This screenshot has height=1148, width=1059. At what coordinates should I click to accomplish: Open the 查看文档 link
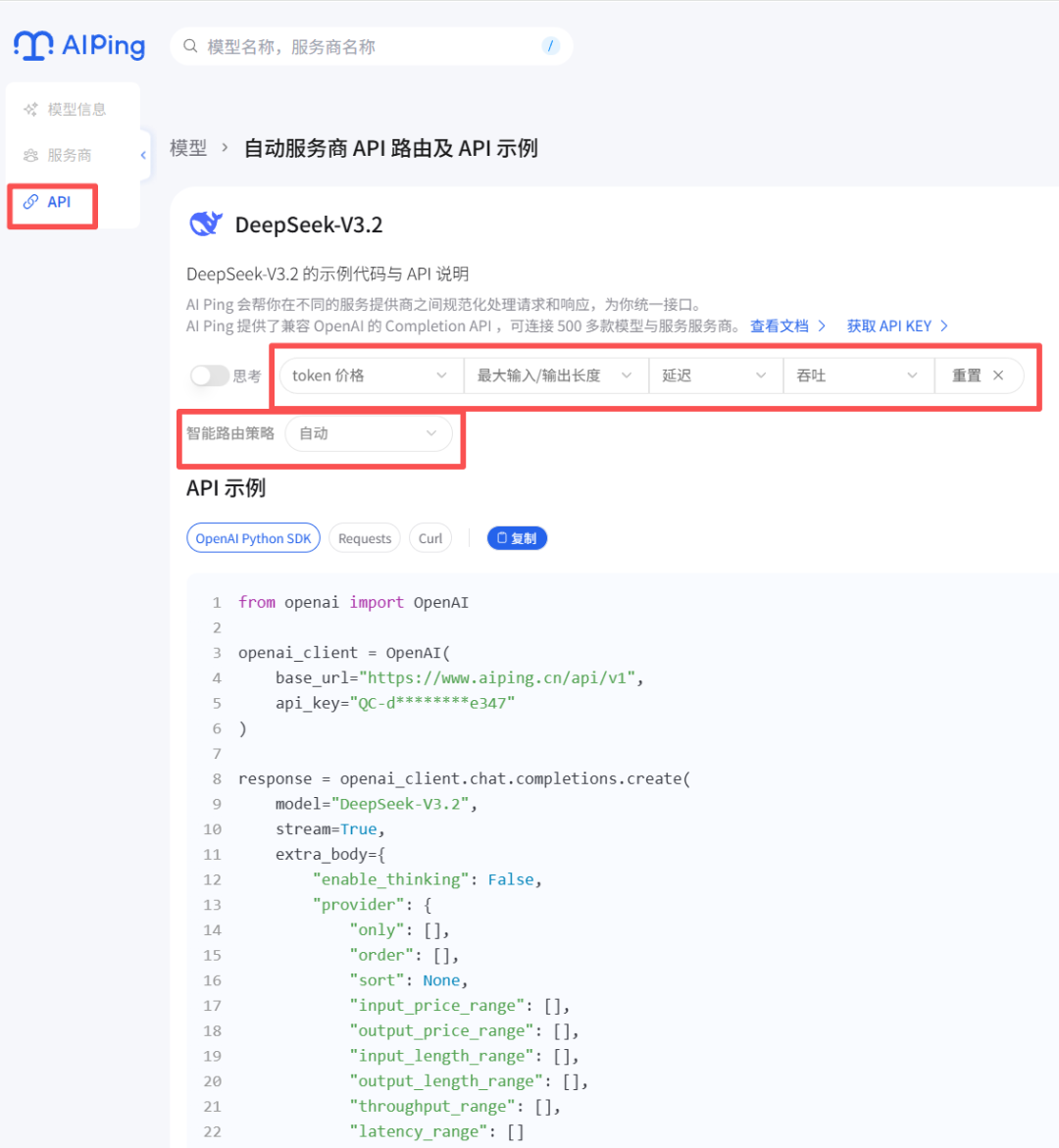780,325
